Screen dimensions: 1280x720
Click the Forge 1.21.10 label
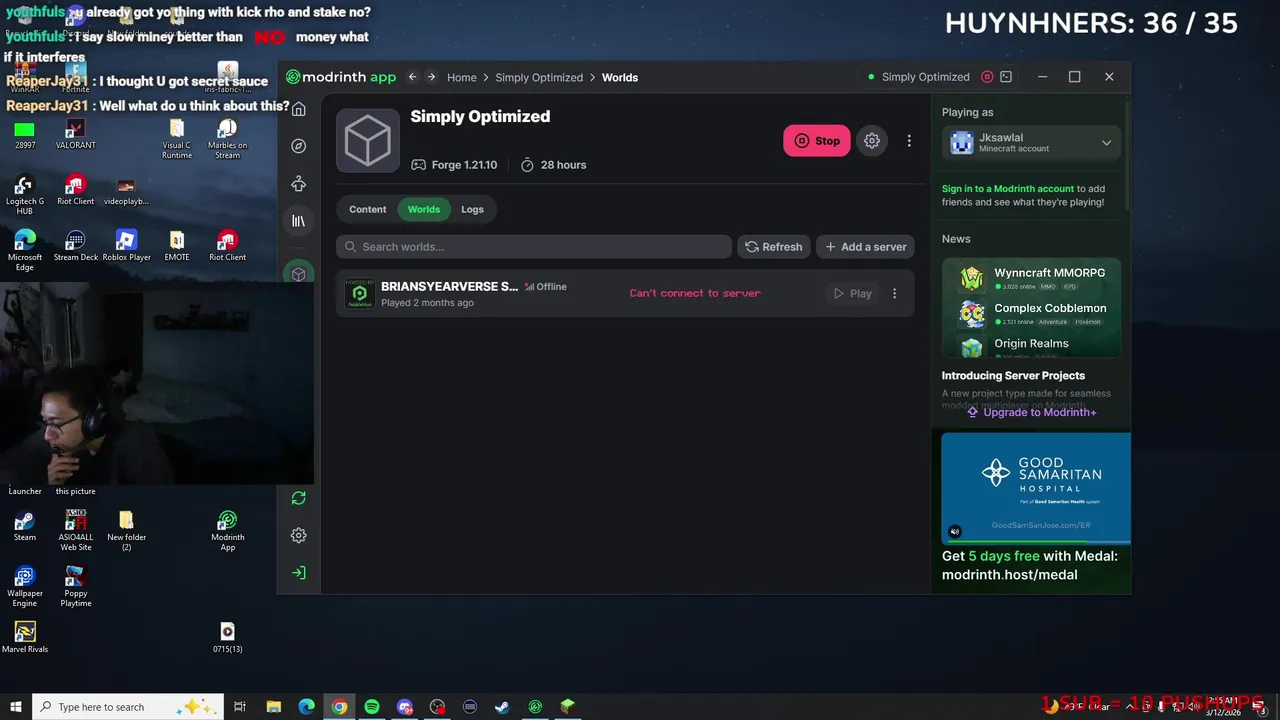pos(454,165)
